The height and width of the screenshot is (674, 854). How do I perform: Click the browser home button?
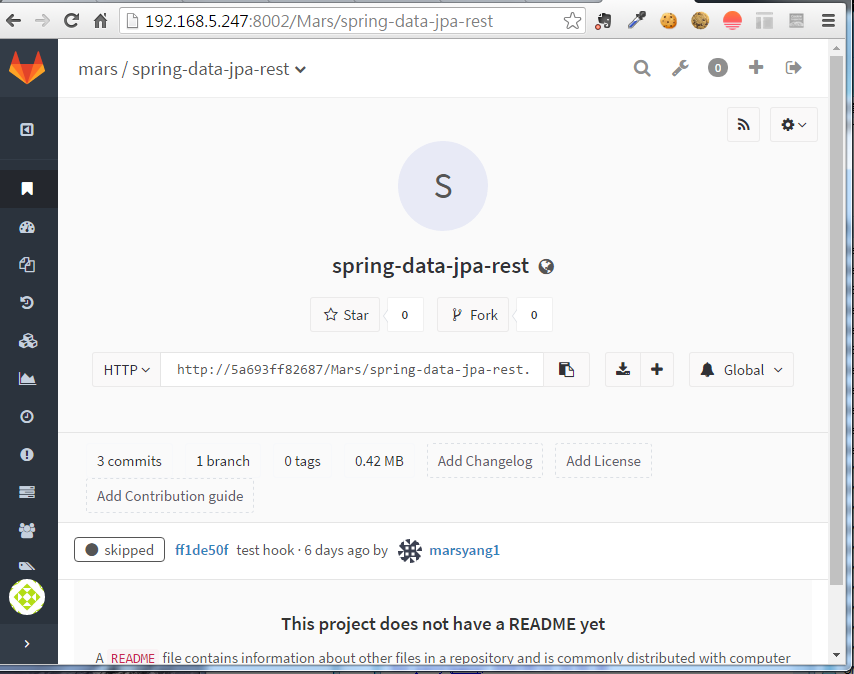coord(101,21)
